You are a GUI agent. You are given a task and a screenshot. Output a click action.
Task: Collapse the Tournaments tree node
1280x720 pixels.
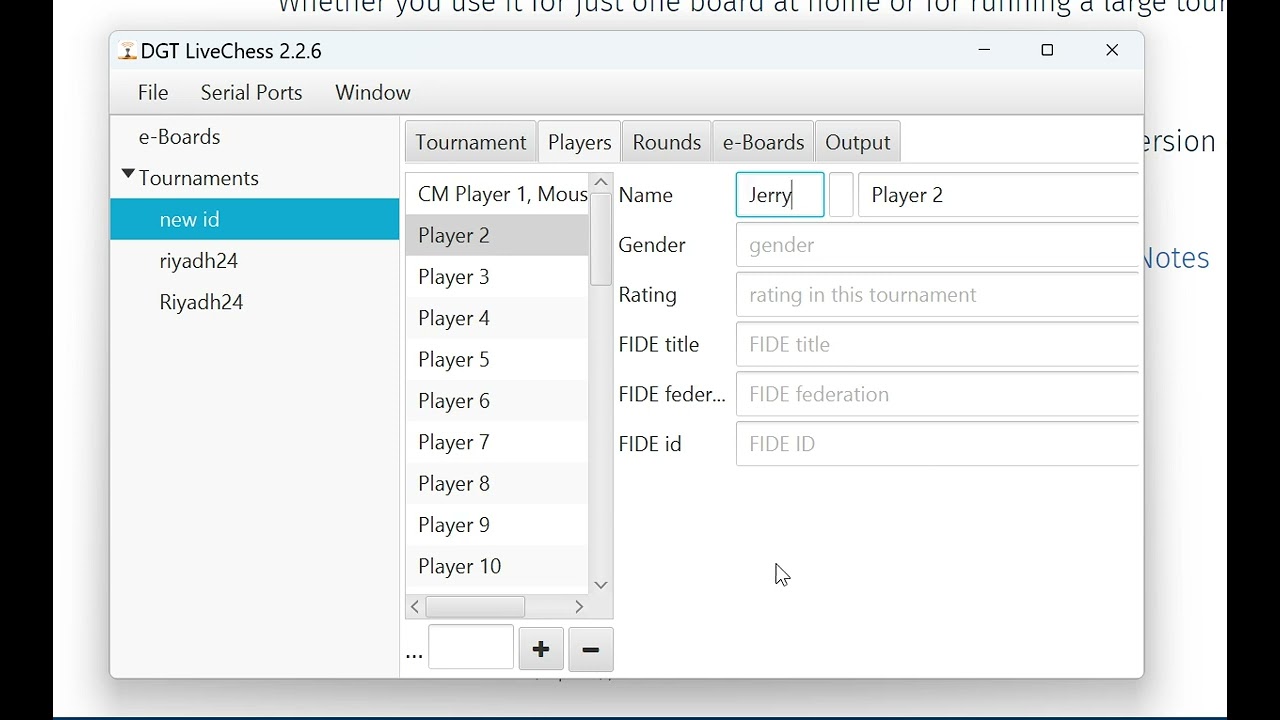point(128,175)
